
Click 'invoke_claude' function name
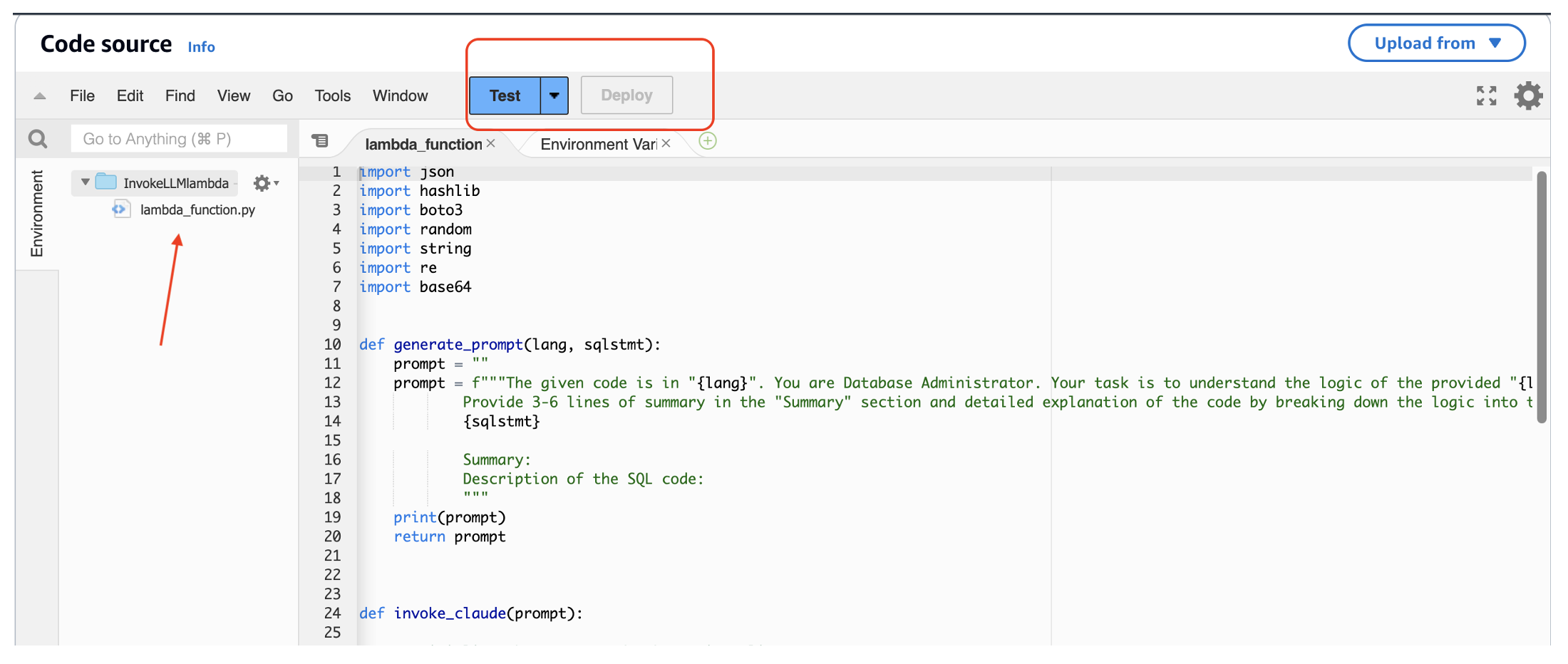450,613
